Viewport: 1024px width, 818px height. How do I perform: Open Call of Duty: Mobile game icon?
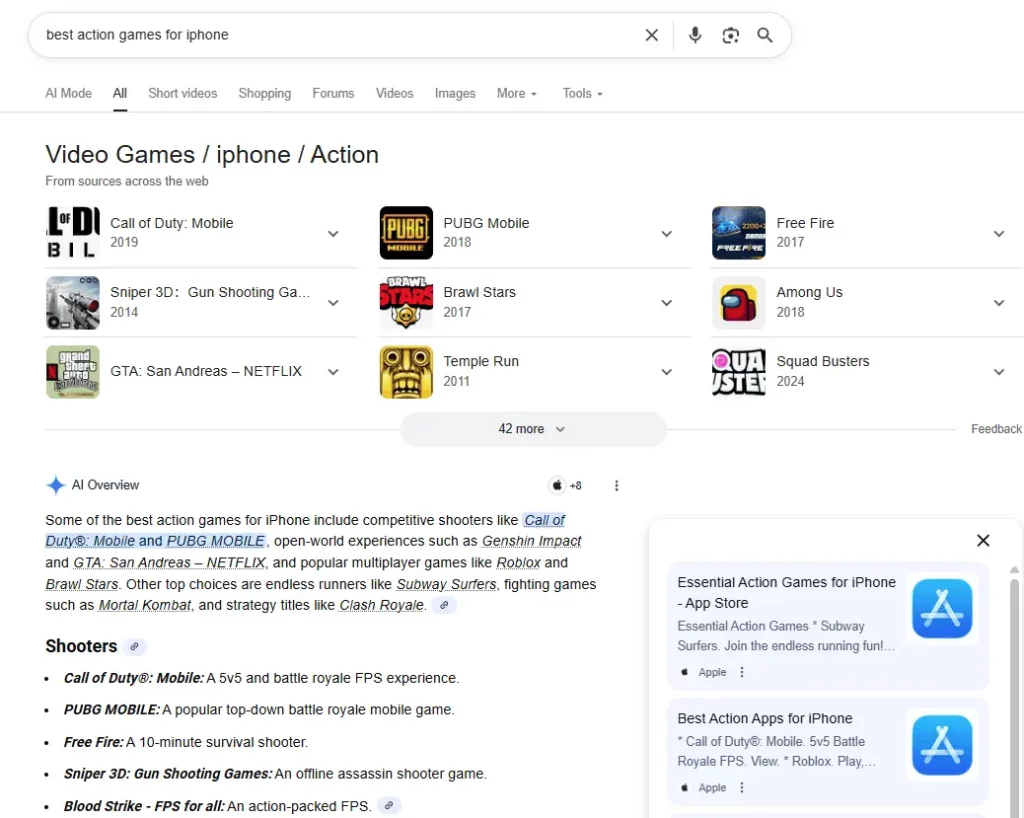[x=73, y=233]
